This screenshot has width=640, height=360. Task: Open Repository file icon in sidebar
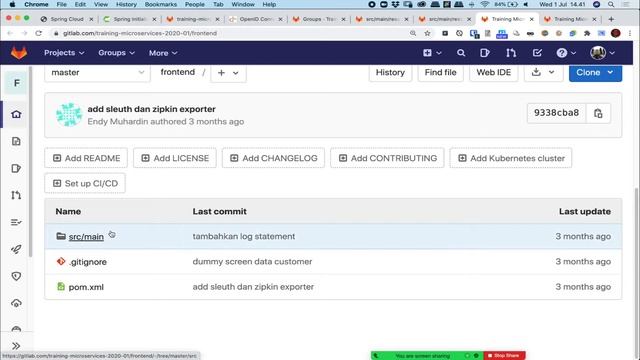point(16,141)
